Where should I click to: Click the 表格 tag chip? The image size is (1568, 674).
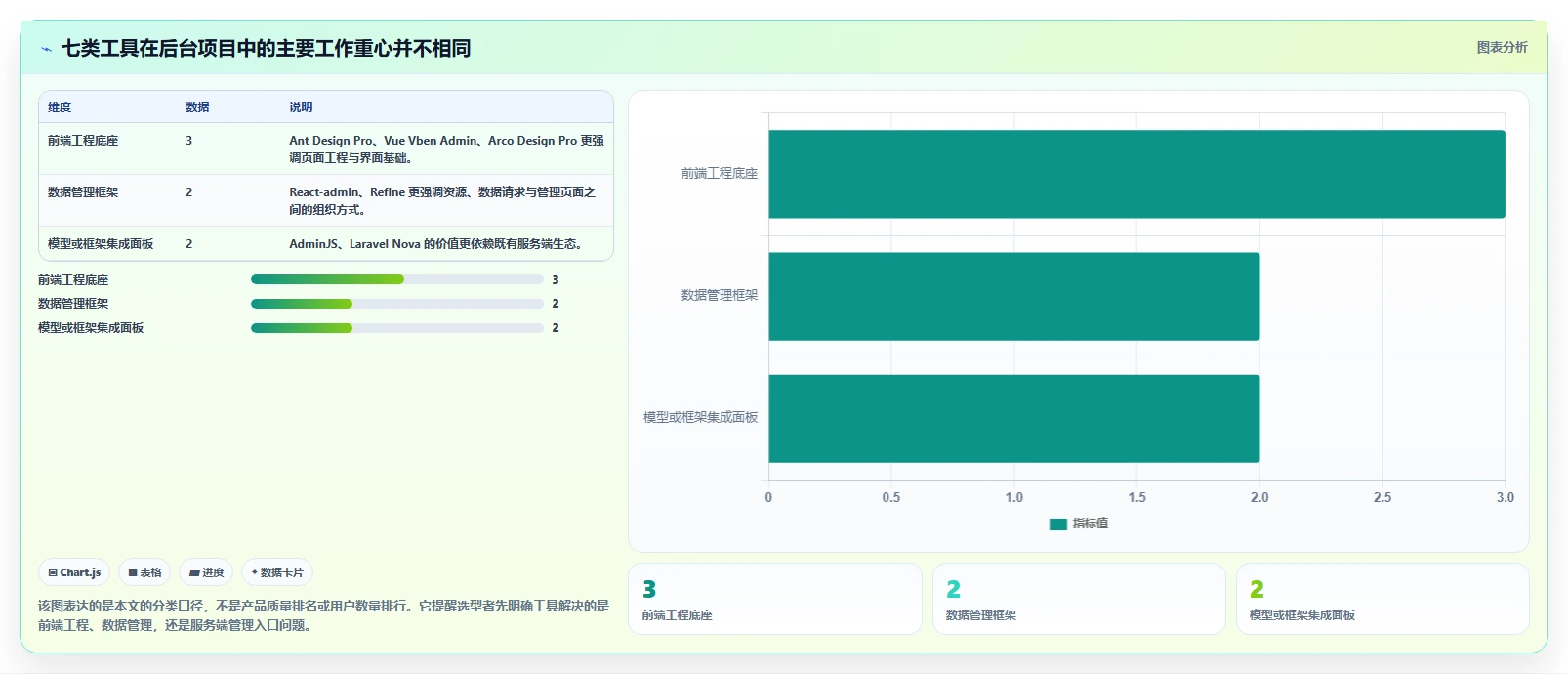(x=144, y=572)
